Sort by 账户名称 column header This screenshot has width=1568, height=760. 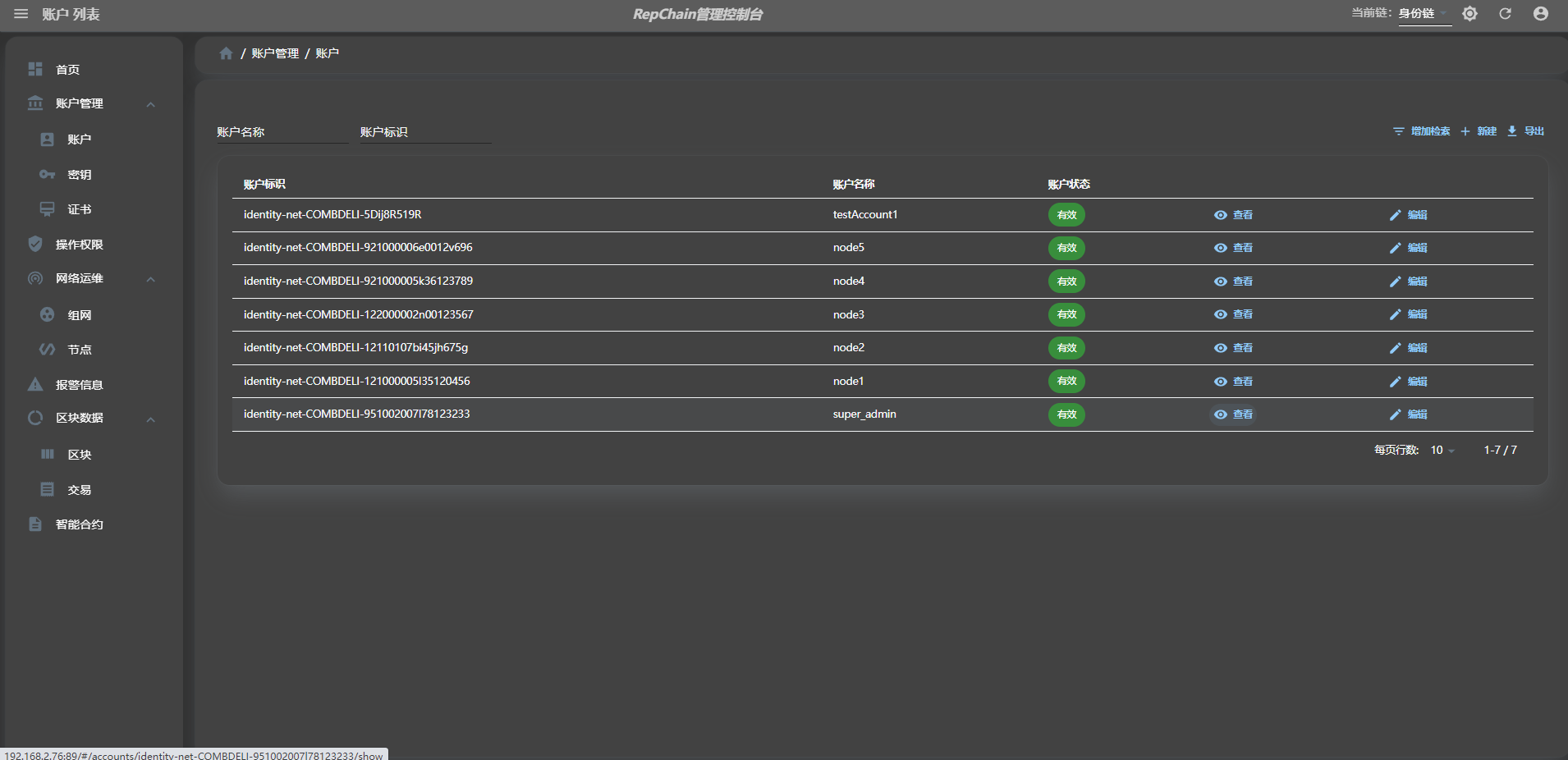click(854, 185)
